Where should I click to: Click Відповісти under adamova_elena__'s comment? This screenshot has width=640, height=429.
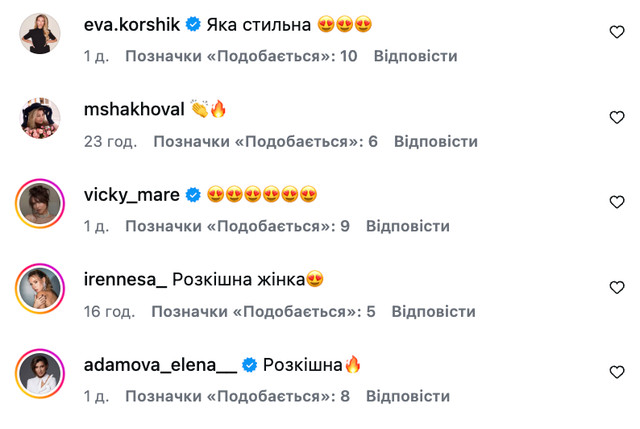tap(407, 396)
